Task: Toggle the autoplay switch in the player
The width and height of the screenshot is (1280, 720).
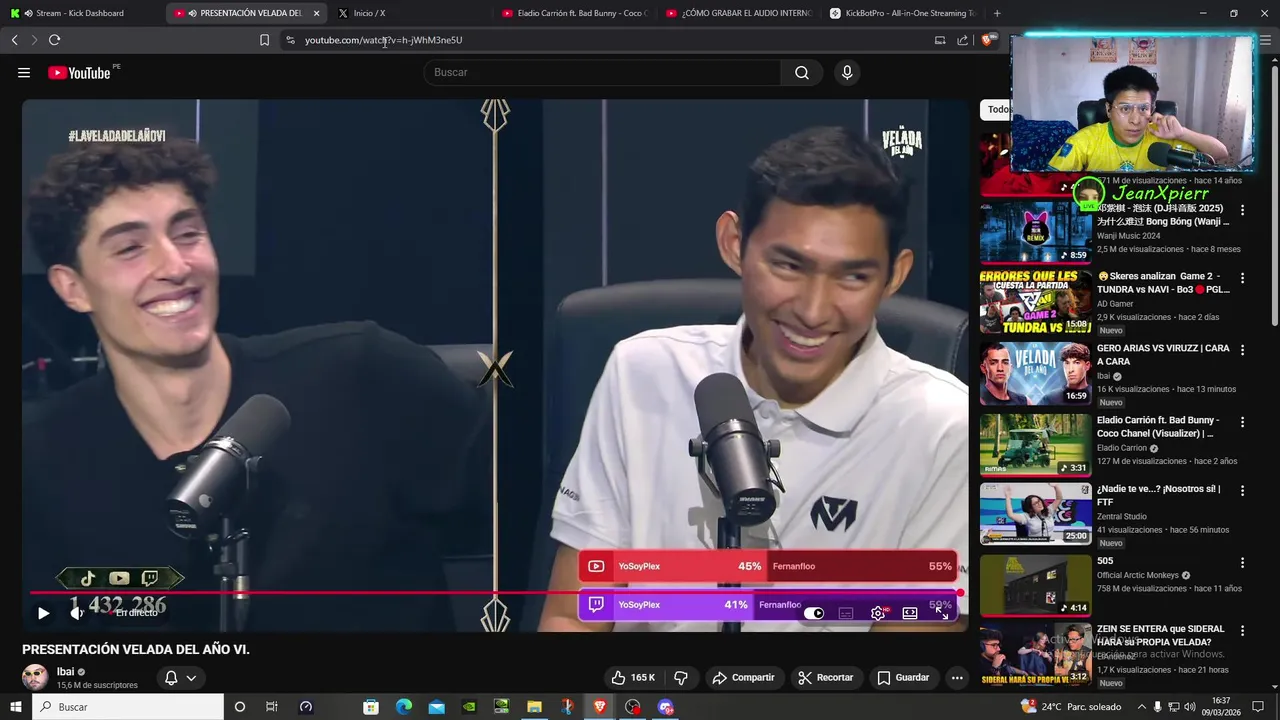Action: point(814,613)
